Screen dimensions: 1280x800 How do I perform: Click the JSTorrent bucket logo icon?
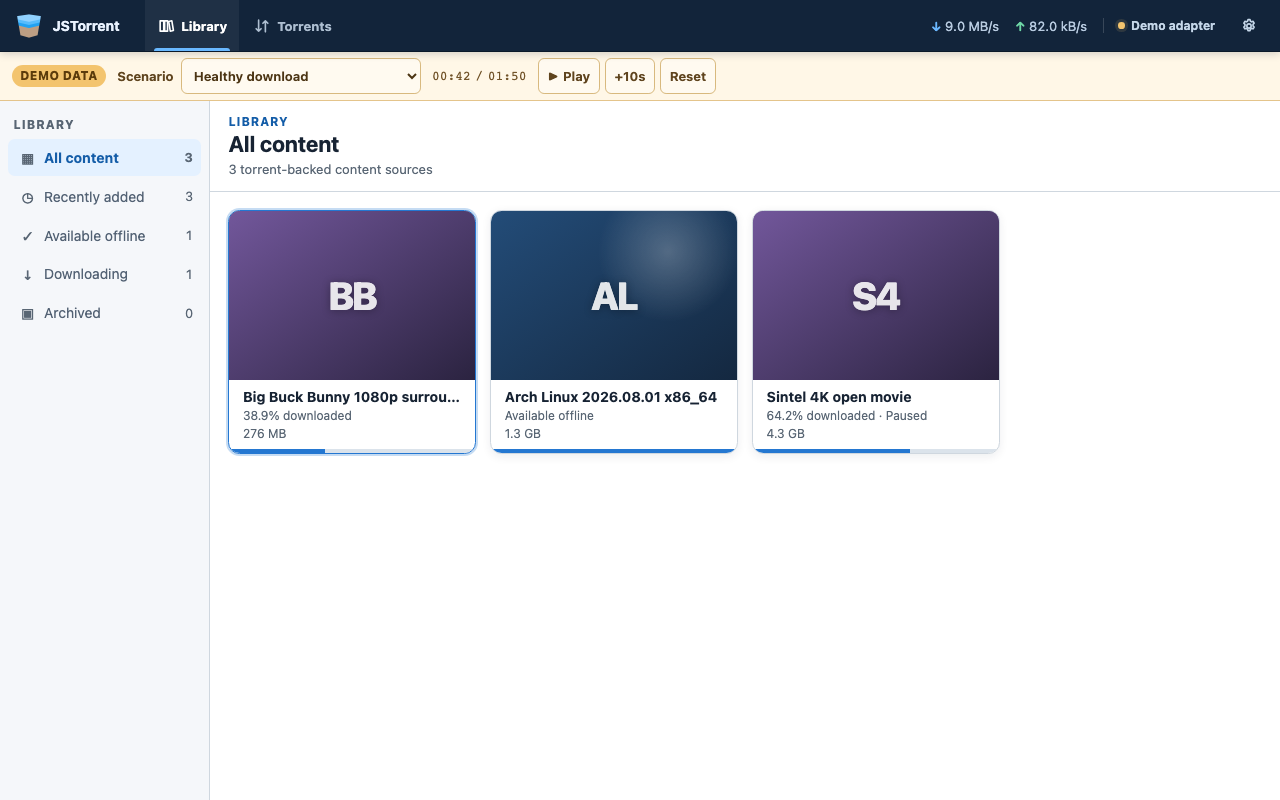point(29,26)
